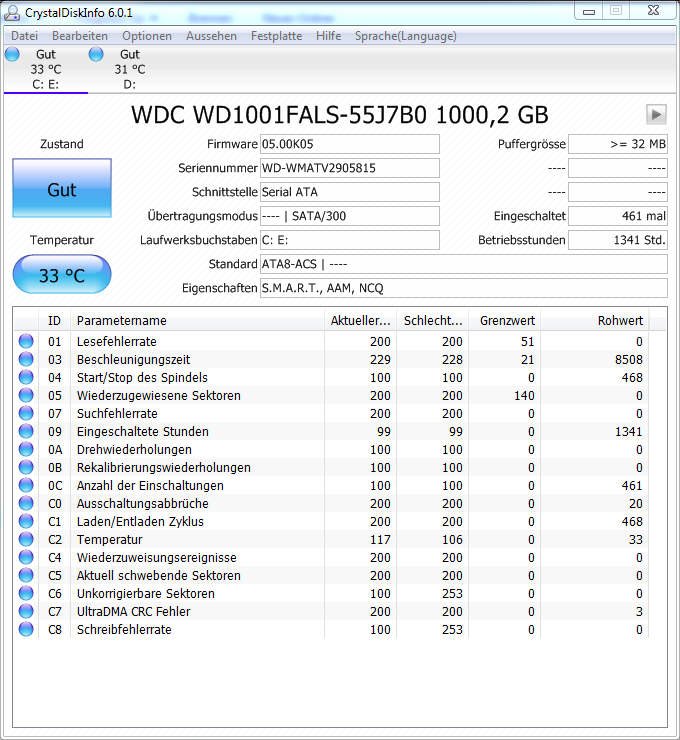Select the D: disk status orb

(96, 54)
